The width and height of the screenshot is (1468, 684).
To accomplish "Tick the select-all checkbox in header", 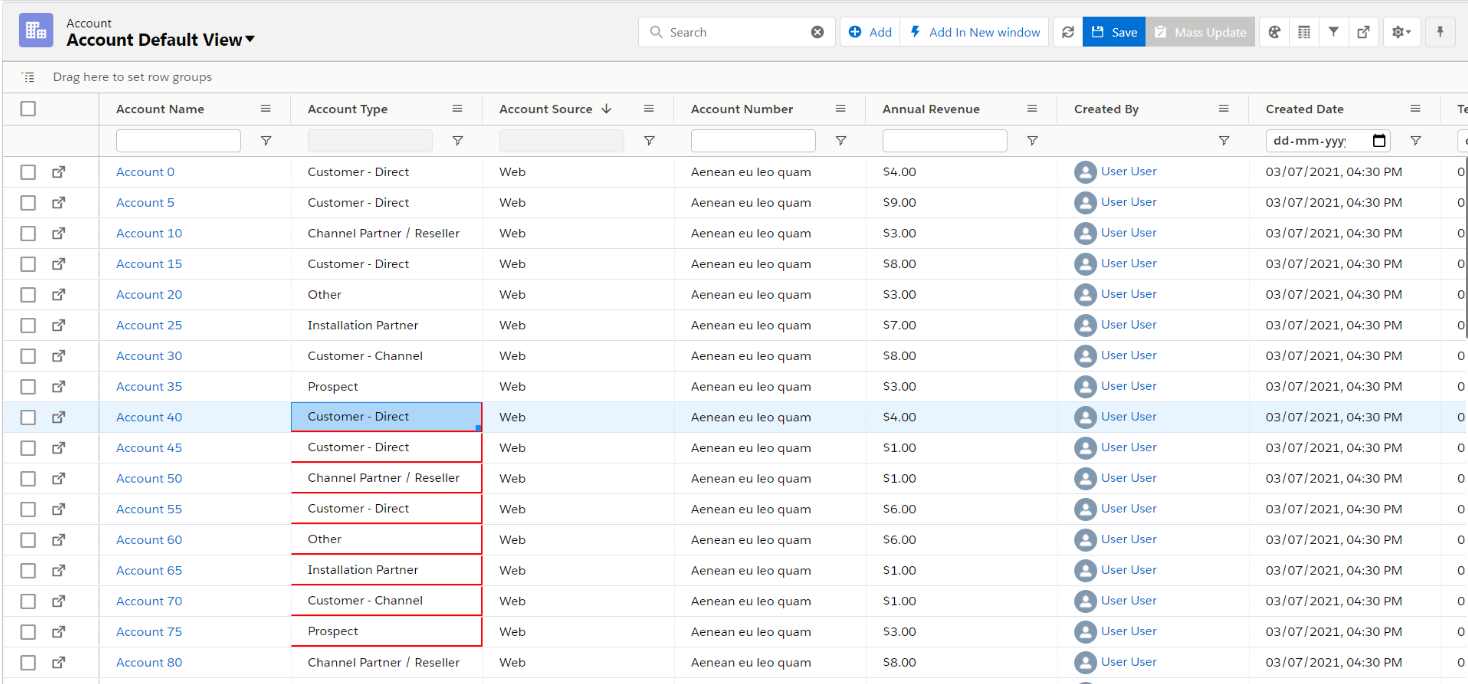I will pyautogui.click(x=28, y=109).
